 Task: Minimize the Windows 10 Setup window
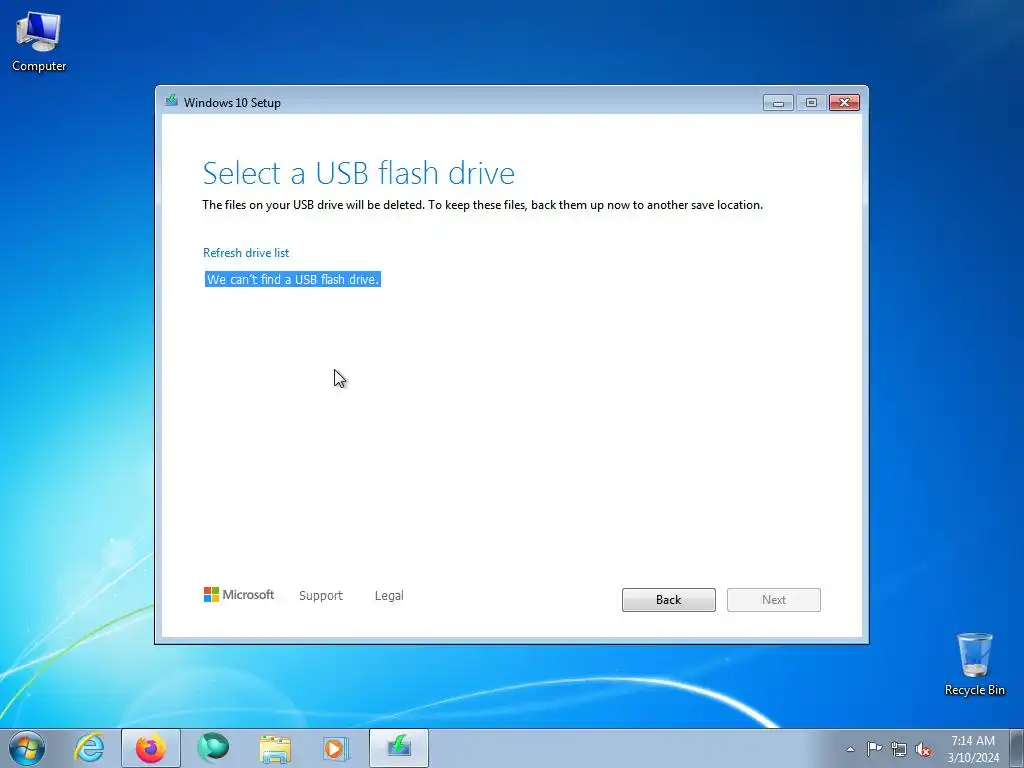click(x=778, y=103)
